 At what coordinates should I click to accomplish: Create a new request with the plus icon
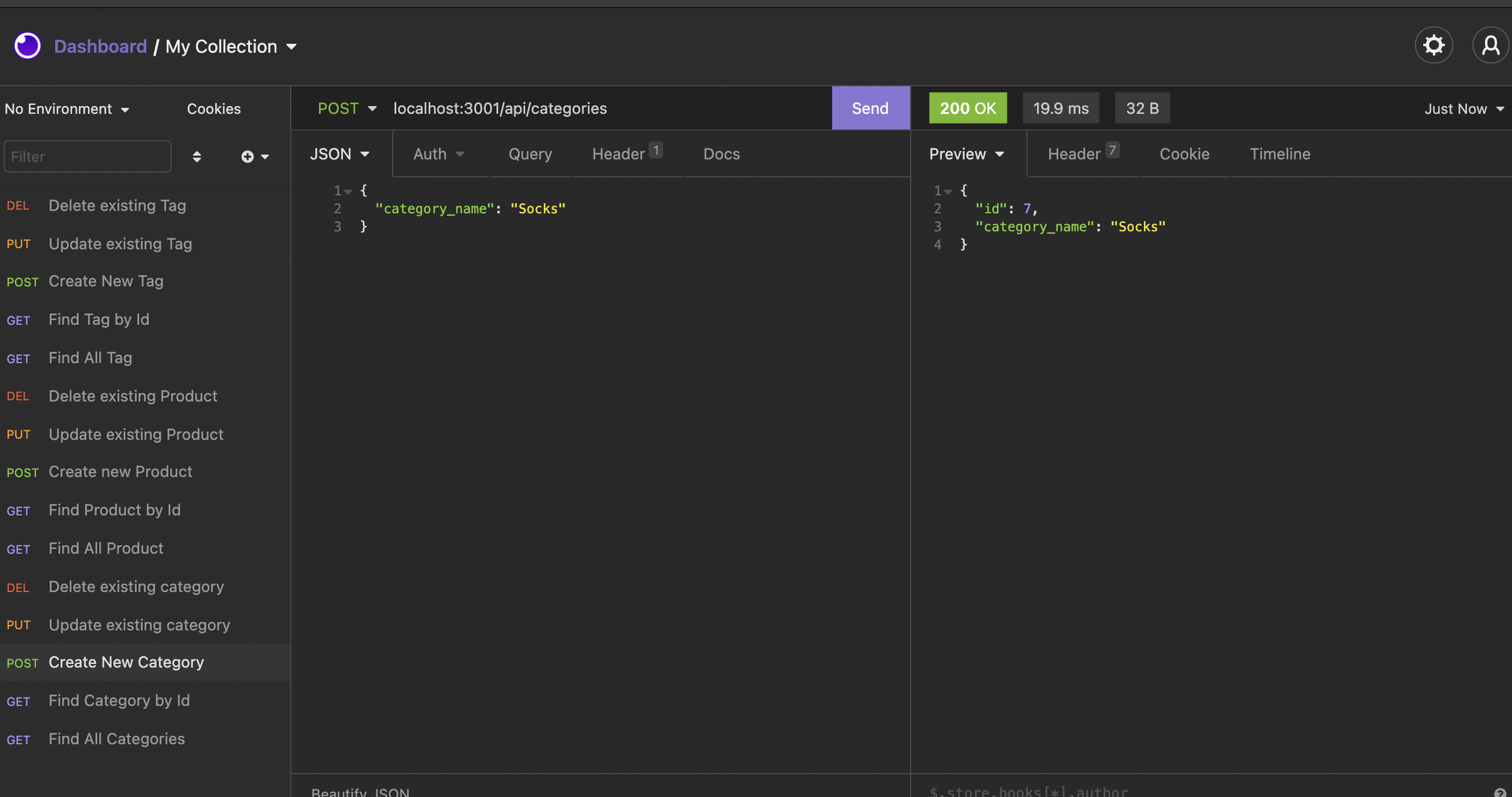coord(248,156)
